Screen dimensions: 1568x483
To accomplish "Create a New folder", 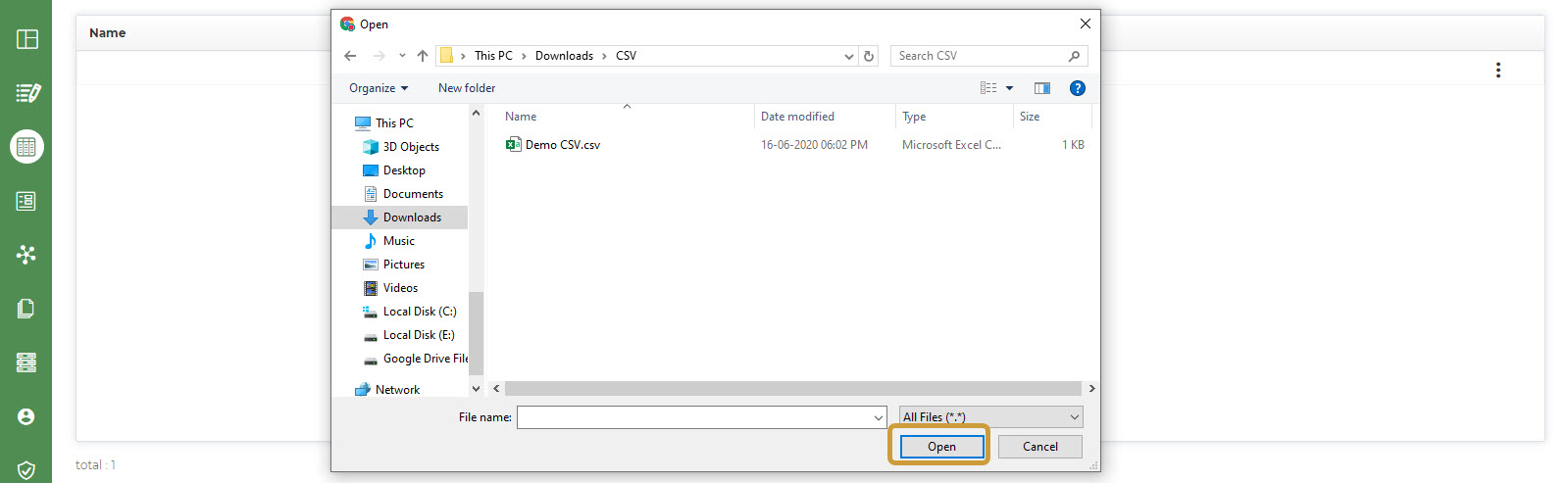I will click(x=467, y=88).
